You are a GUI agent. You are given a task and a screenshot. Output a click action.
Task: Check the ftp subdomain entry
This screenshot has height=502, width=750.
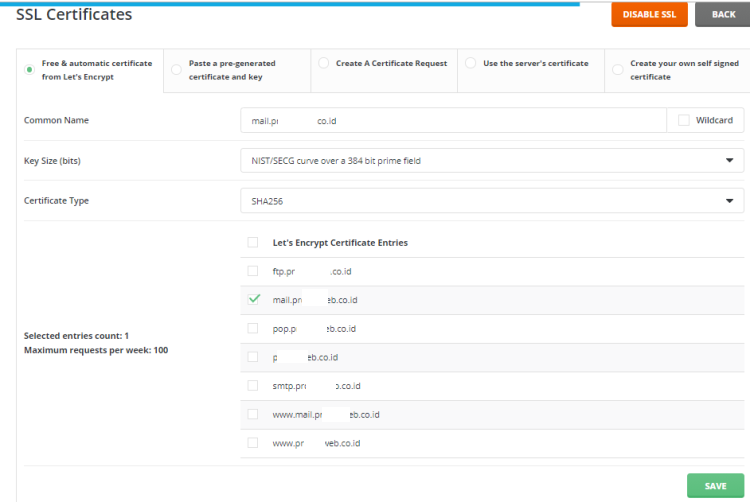pyautogui.click(x=253, y=271)
